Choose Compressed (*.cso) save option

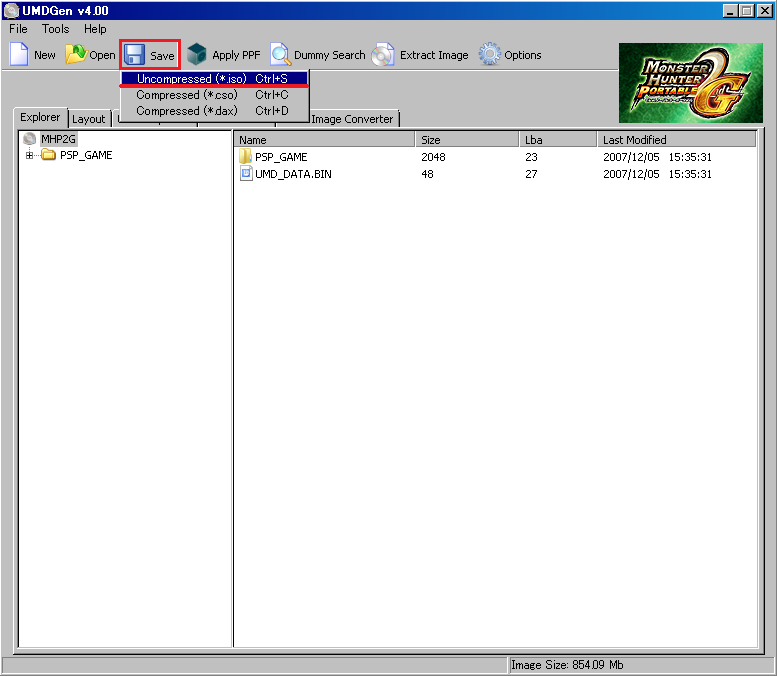coord(214,95)
